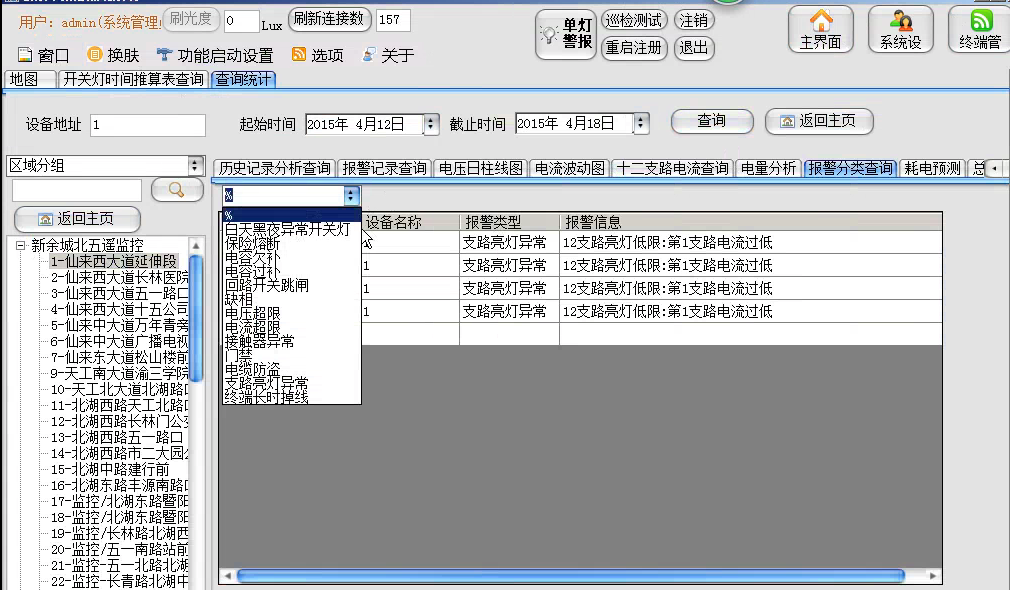Image resolution: width=1010 pixels, height=590 pixels.
Task: Click 返回主页 button beside 查询
Action: [x=818, y=121]
